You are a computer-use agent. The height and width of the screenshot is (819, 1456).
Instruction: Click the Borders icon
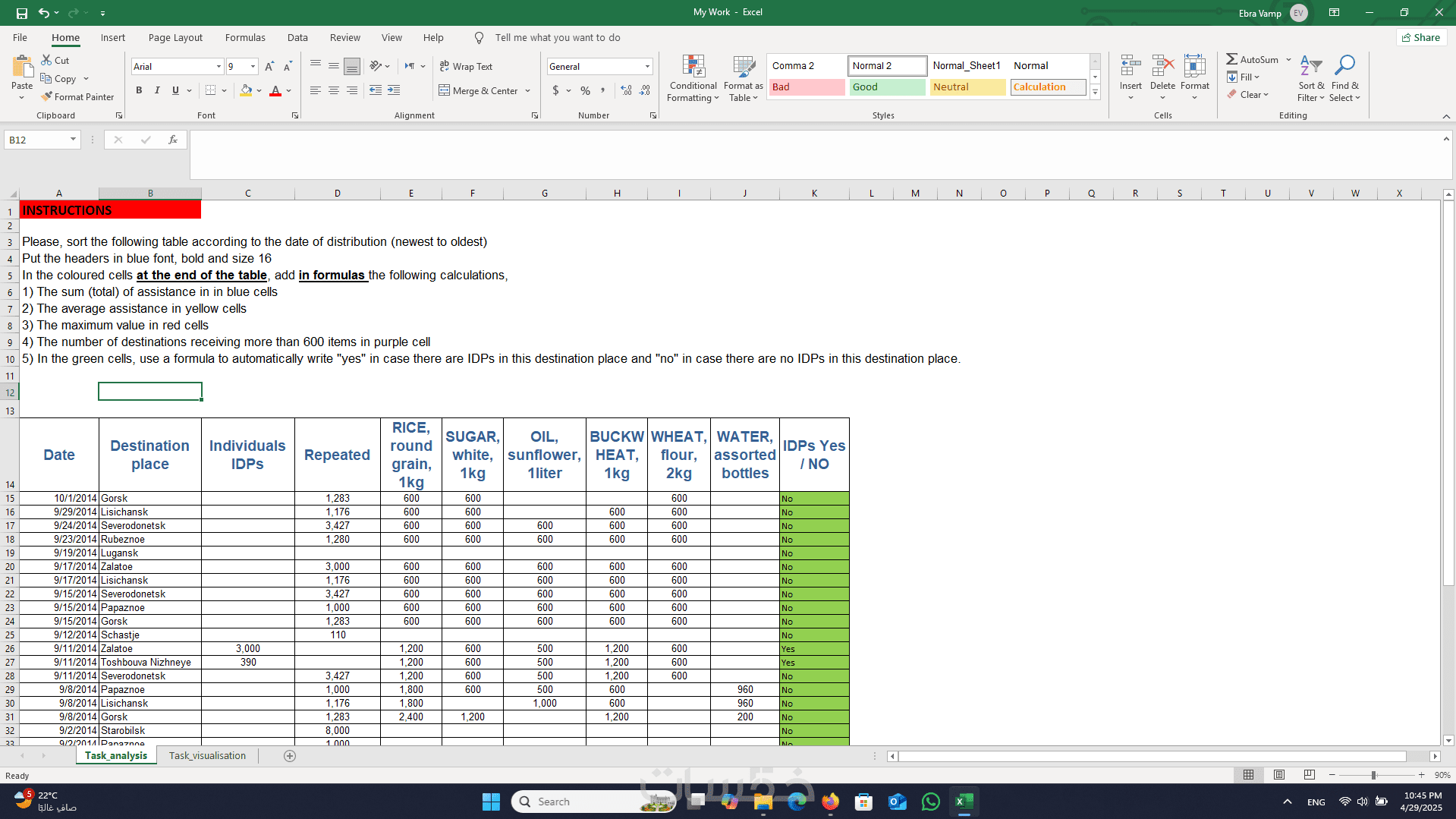click(x=210, y=90)
